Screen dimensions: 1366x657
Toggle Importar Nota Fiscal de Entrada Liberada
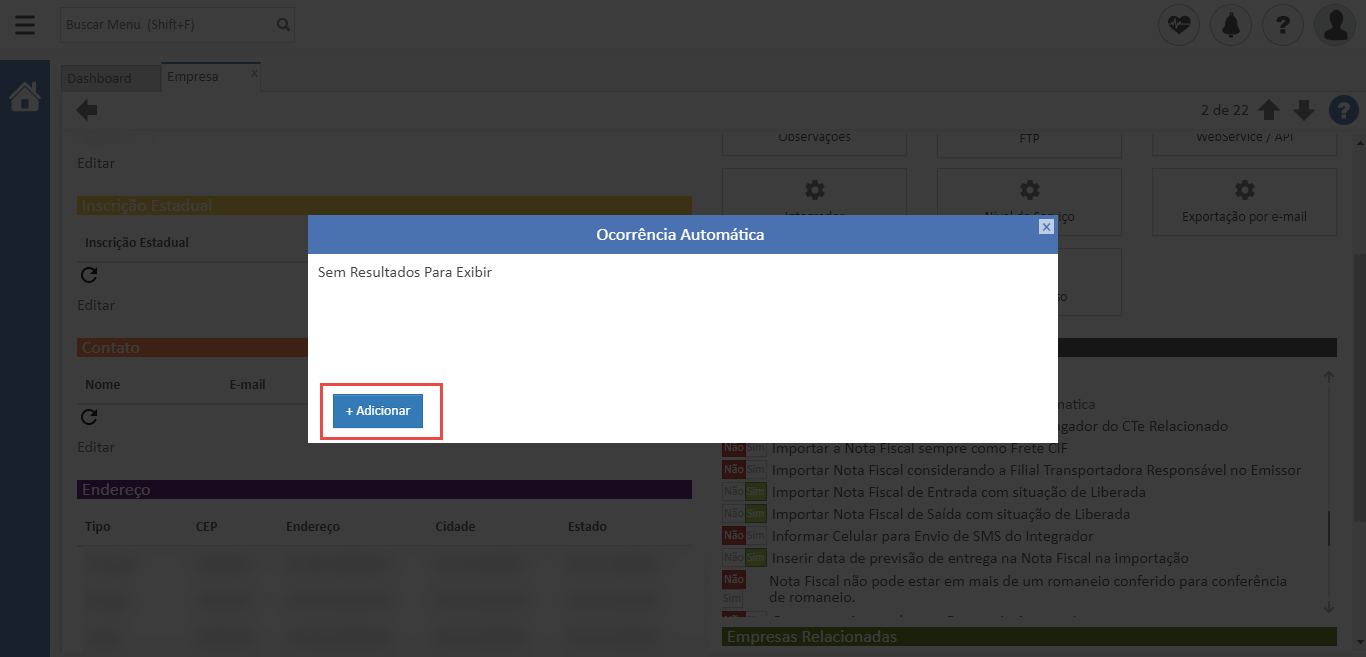coord(744,492)
